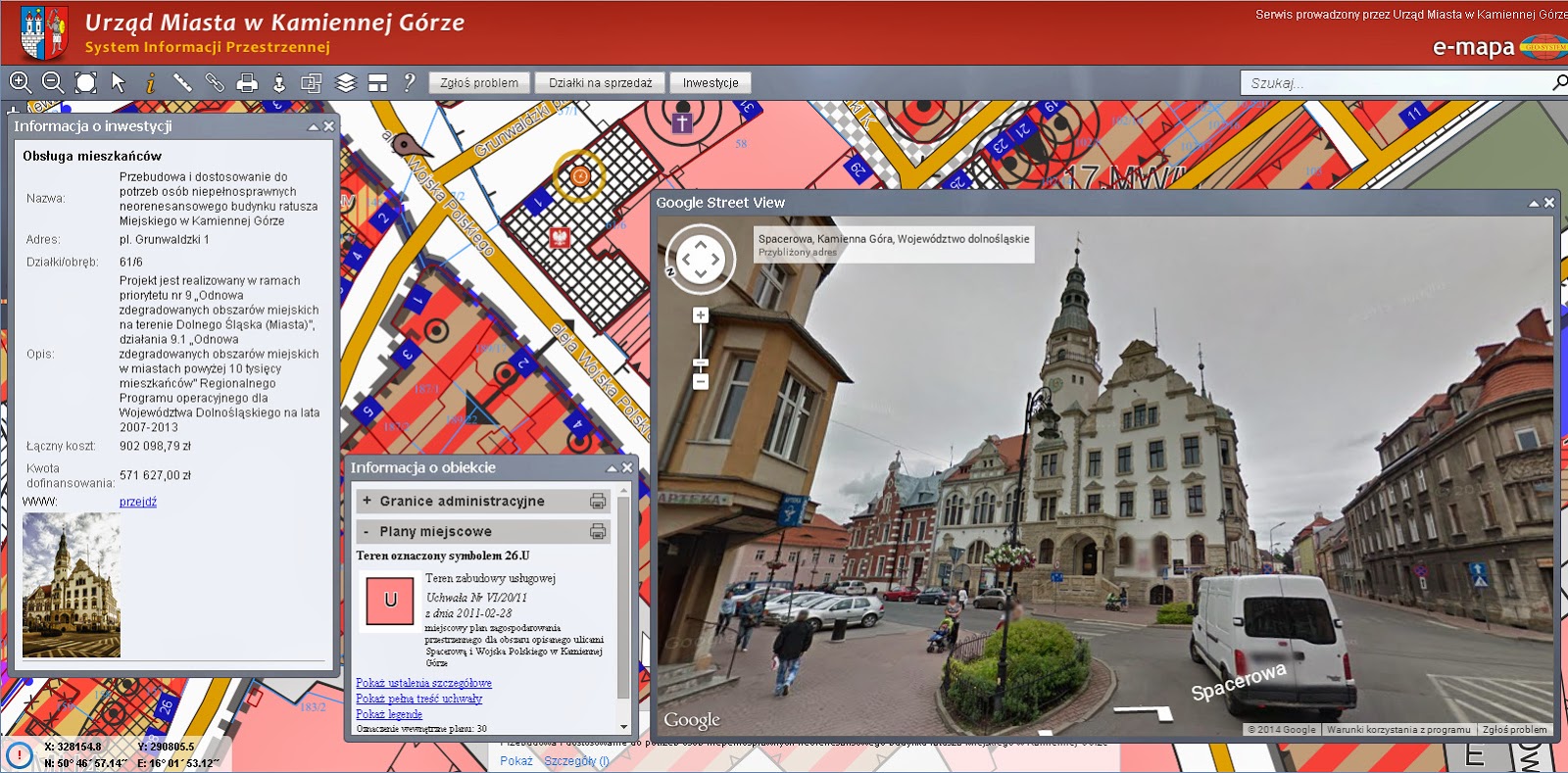This screenshot has width=1568, height=773.
Task: Click the 'Teren oznaczony symbolem 26.U' heading
Action: coord(443,556)
